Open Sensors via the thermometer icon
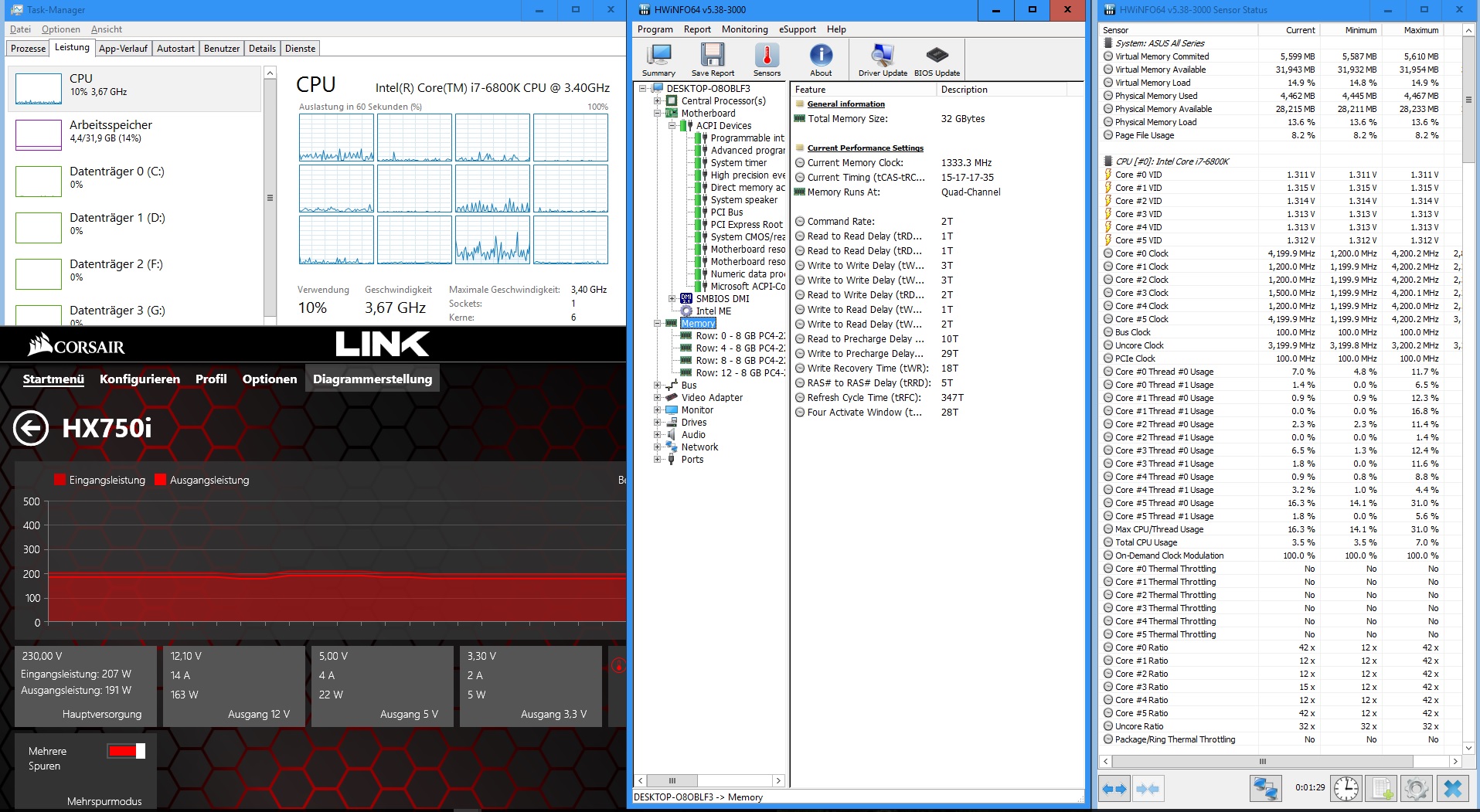 tap(767, 59)
